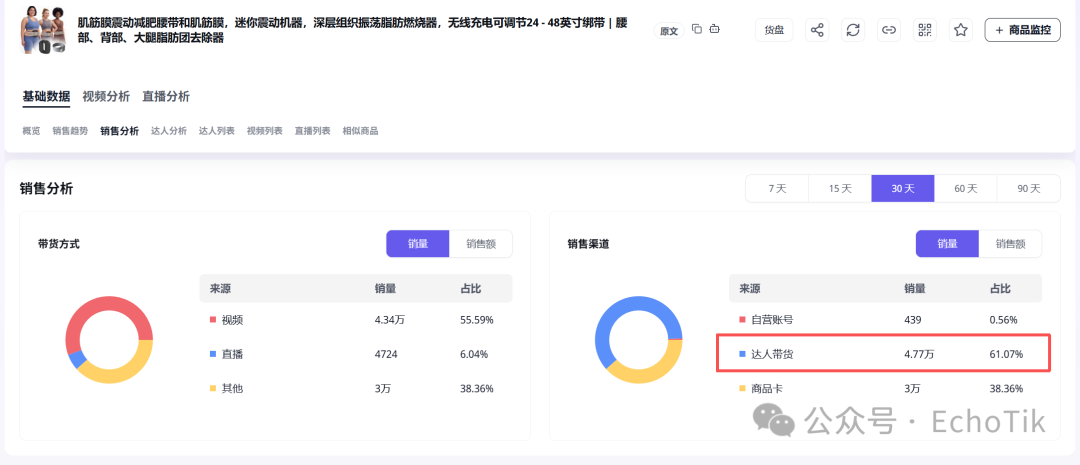Click the 439 sales value

[913, 320]
